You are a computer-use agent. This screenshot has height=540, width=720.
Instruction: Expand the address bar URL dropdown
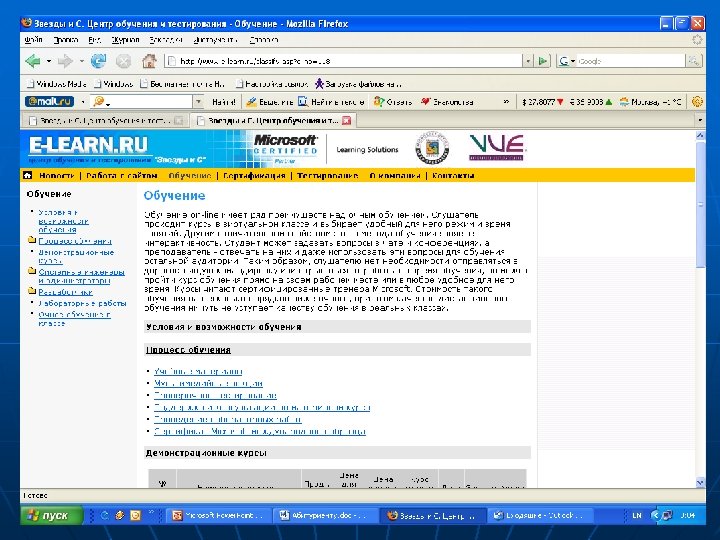[528, 61]
